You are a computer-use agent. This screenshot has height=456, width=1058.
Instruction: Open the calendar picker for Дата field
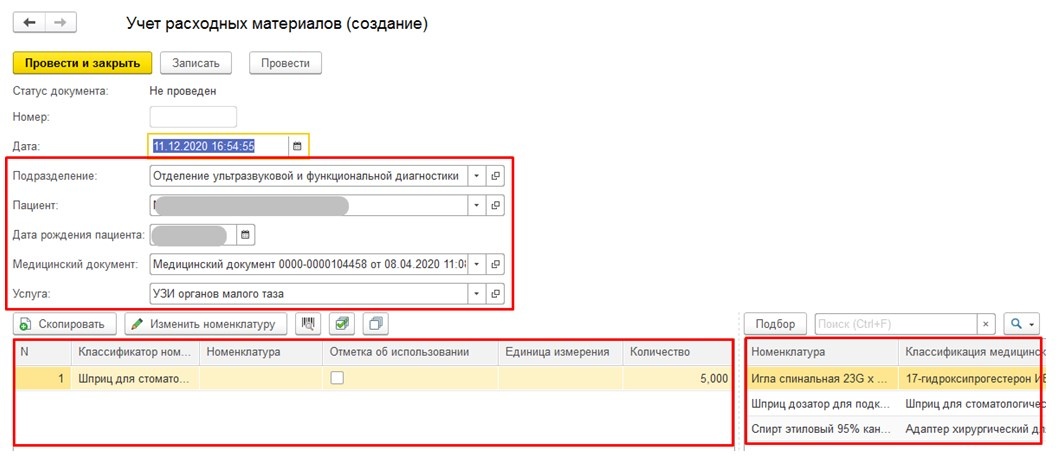tap(296, 146)
